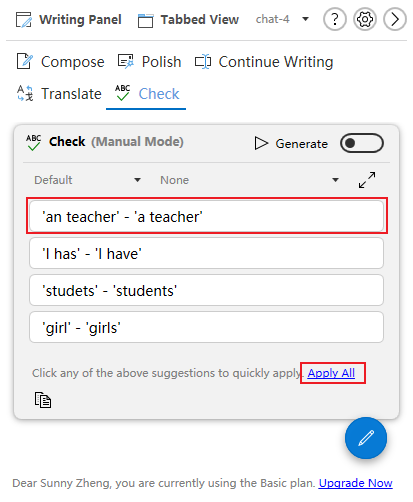This screenshot has height=502, width=413.
Task: Switch to Tabbed View
Action: point(188,20)
